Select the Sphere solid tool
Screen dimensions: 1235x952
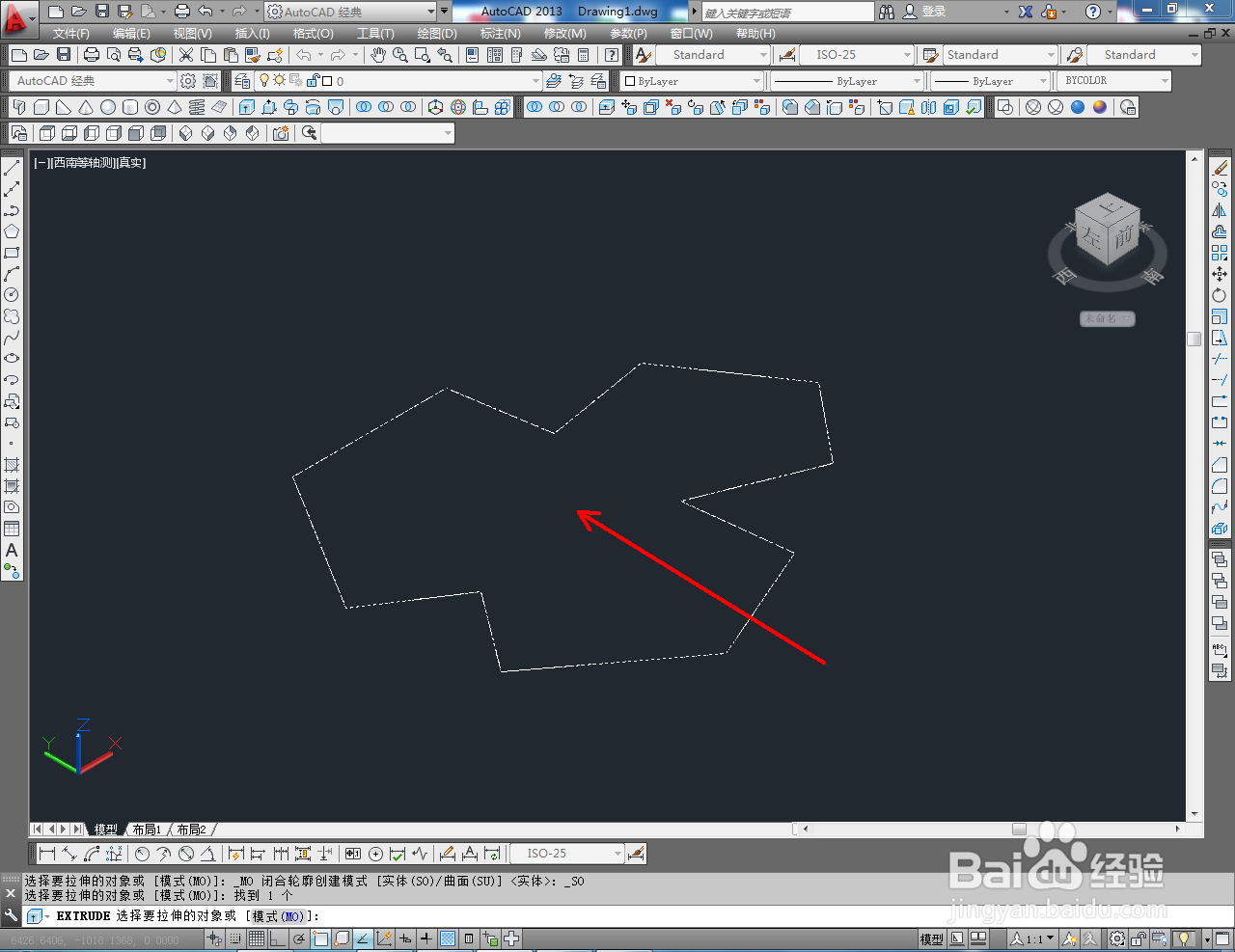pyautogui.click(x=108, y=107)
